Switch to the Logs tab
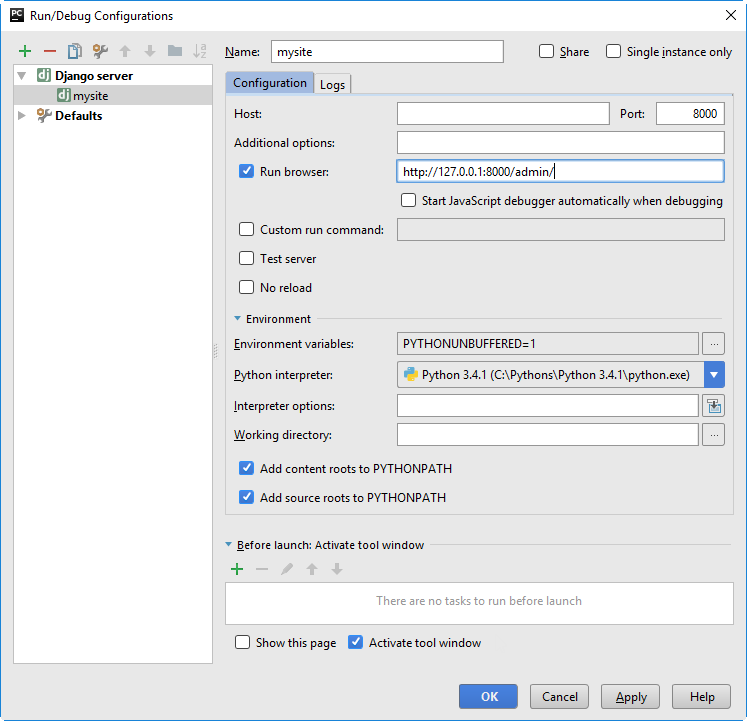This screenshot has height=721, width=747. click(332, 84)
